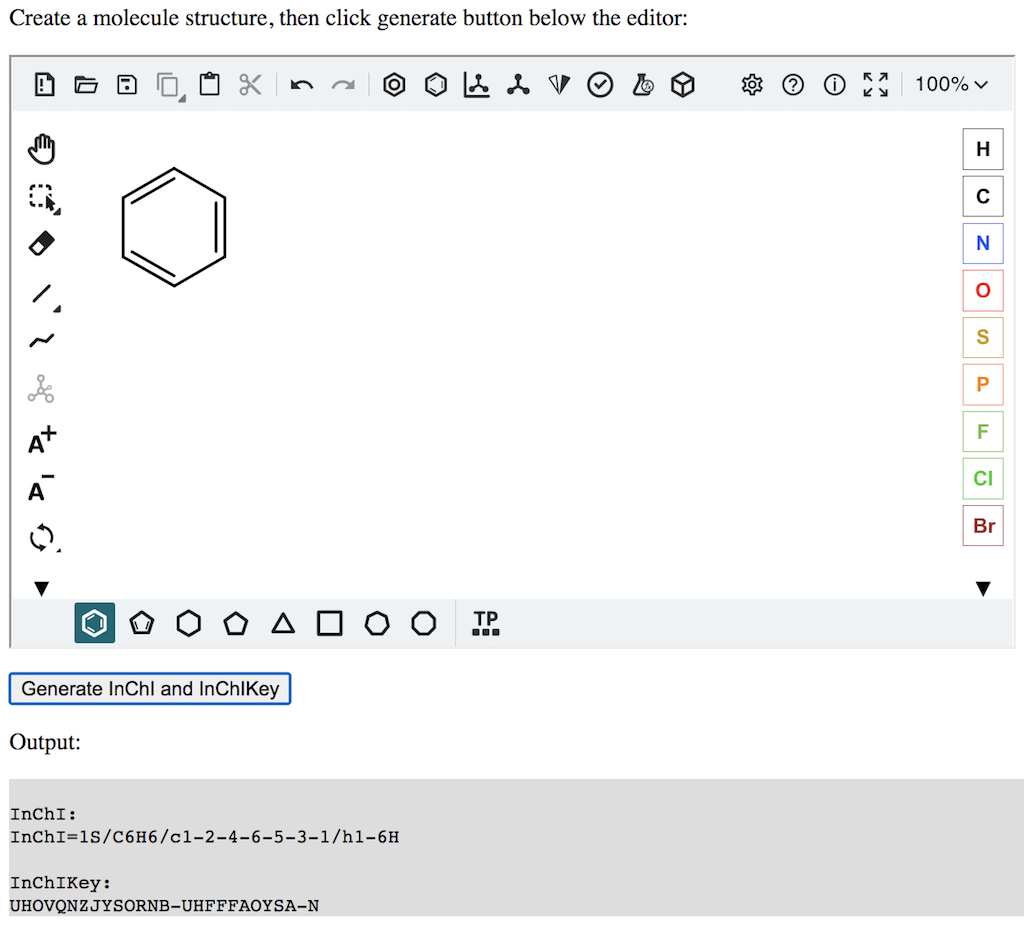1024x931 pixels.
Task: Open the editor settings gear
Action: 751,85
